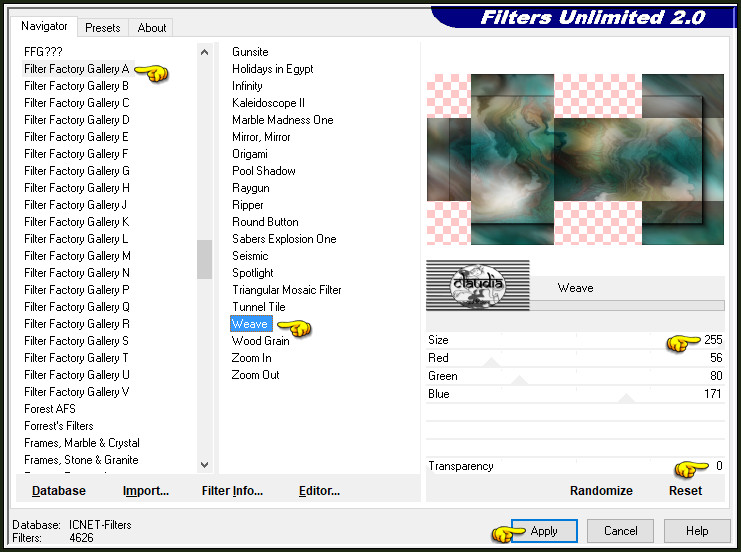
Task: Choose the Gunsite filter
Action: pos(250,52)
